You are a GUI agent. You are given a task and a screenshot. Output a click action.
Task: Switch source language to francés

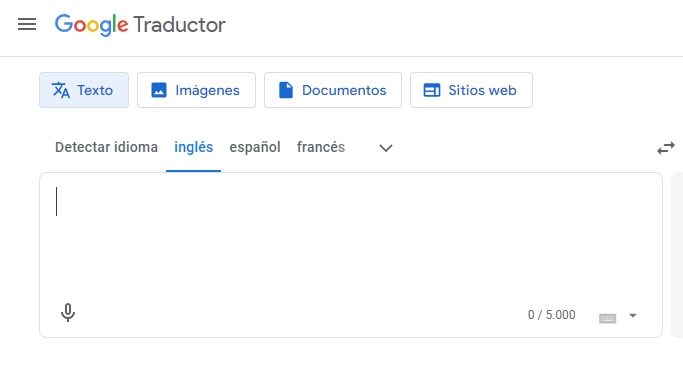[x=321, y=147]
